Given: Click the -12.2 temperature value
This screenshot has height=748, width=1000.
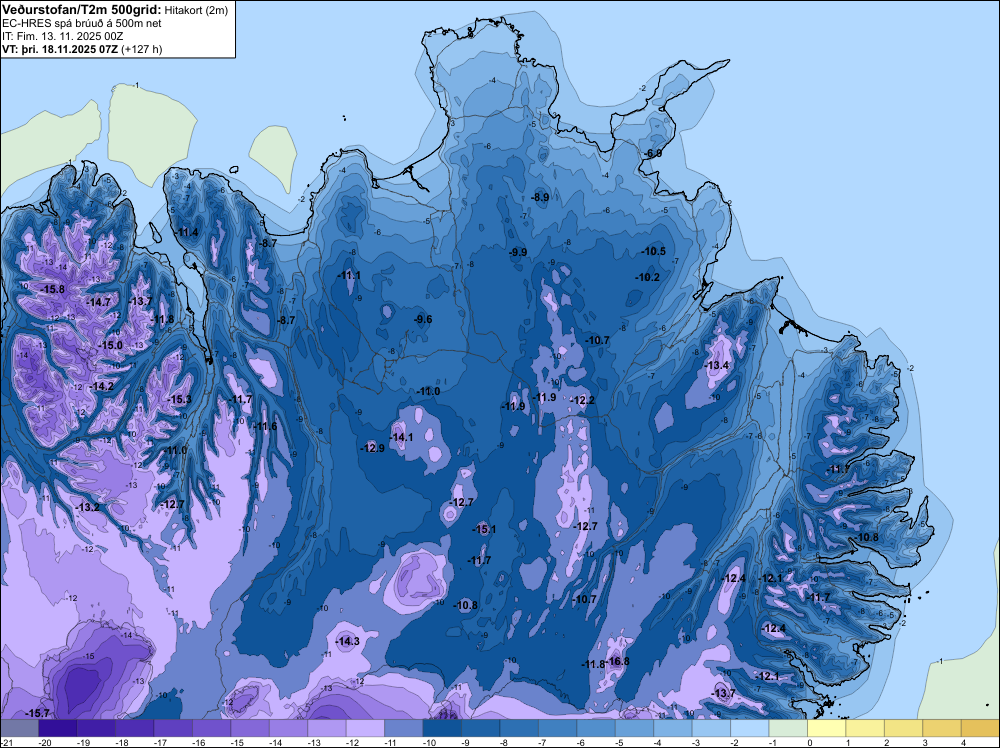Looking at the screenshot, I should 582,400.
